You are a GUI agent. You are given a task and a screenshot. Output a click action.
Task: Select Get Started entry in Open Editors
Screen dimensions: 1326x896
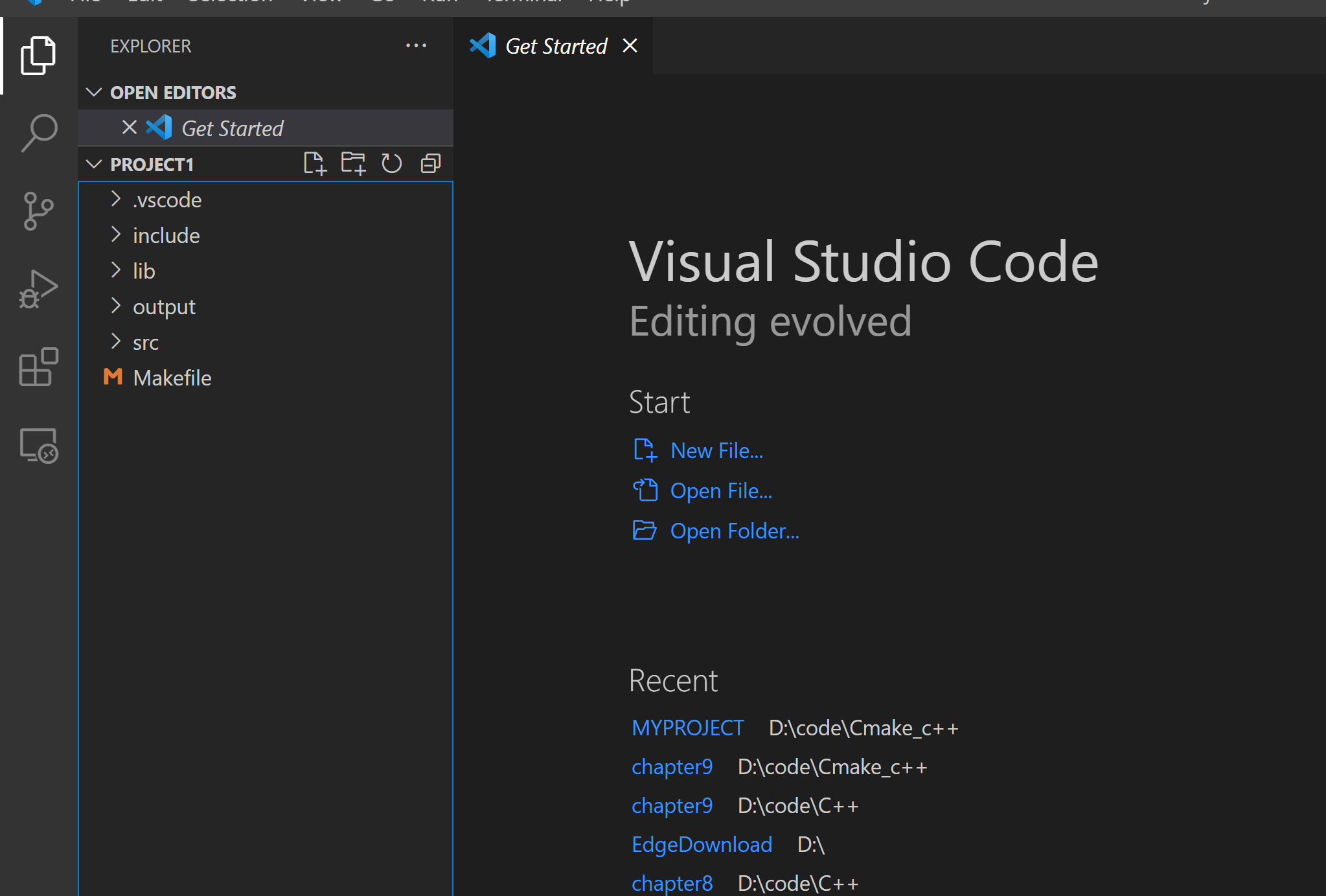pos(266,128)
